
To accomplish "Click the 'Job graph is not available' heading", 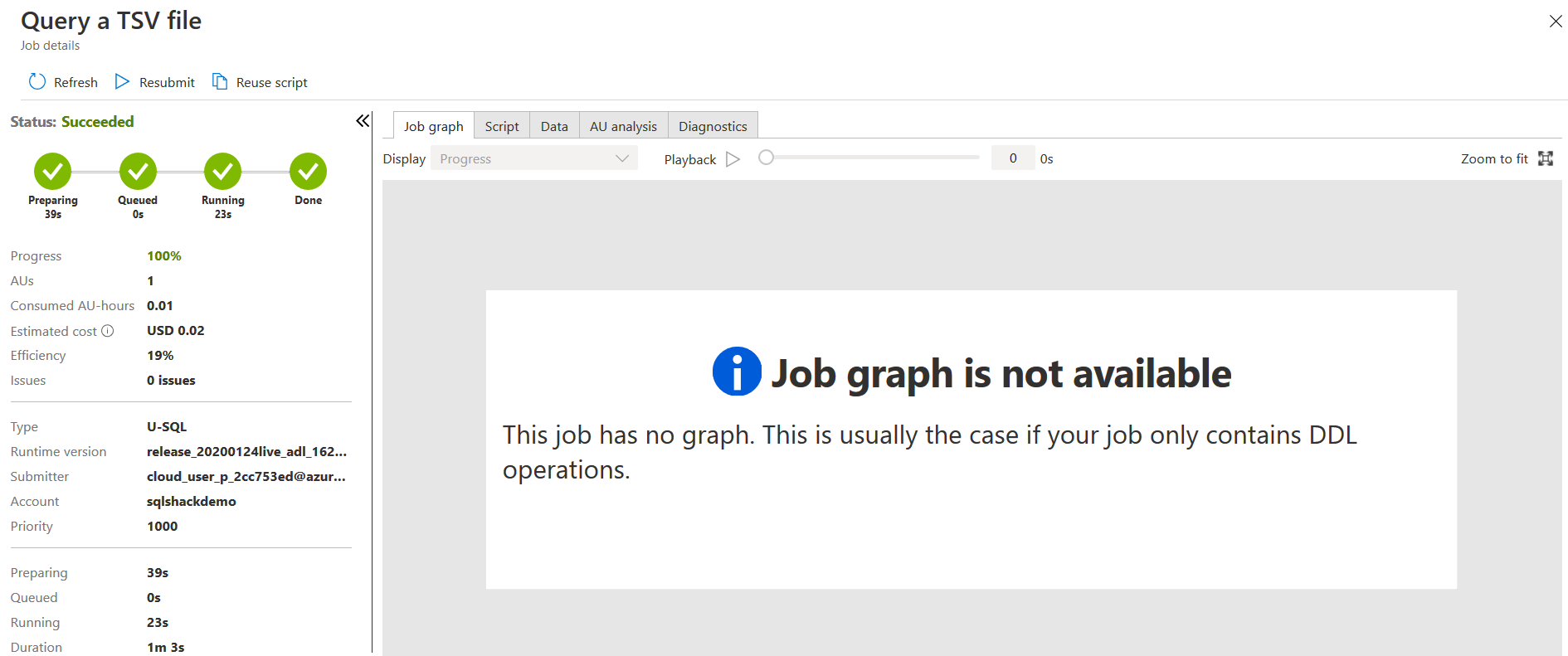I will click(1001, 373).
